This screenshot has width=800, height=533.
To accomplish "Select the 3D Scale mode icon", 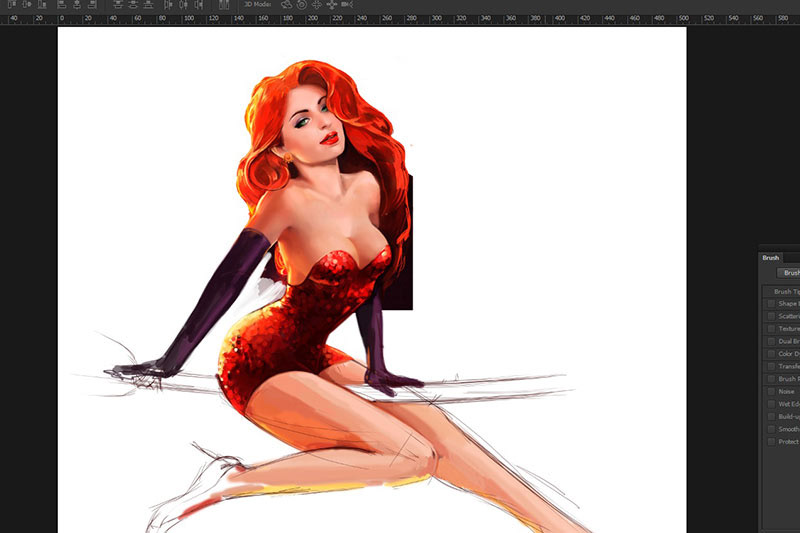I will click(x=347, y=5).
